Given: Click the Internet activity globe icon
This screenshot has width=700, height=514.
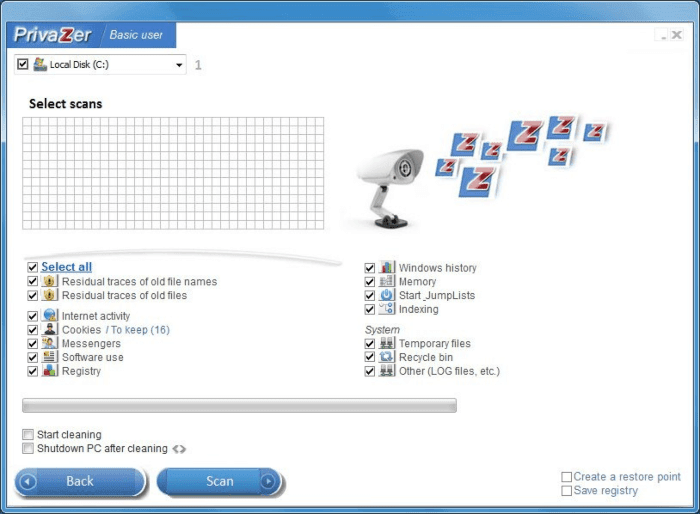Looking at the screenshot, I should tap(50, 315).
